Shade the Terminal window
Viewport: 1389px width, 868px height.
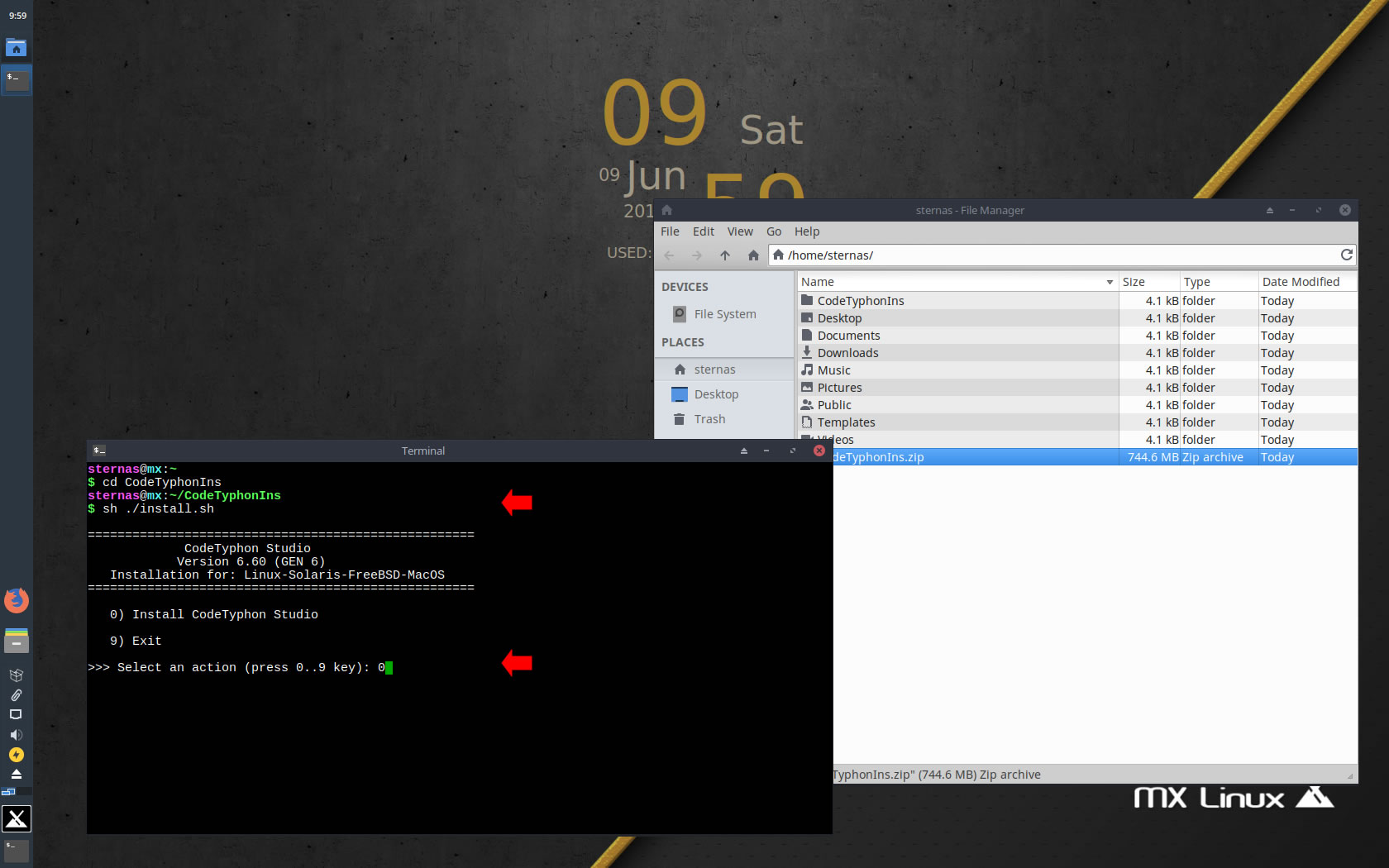coord(743,451)
